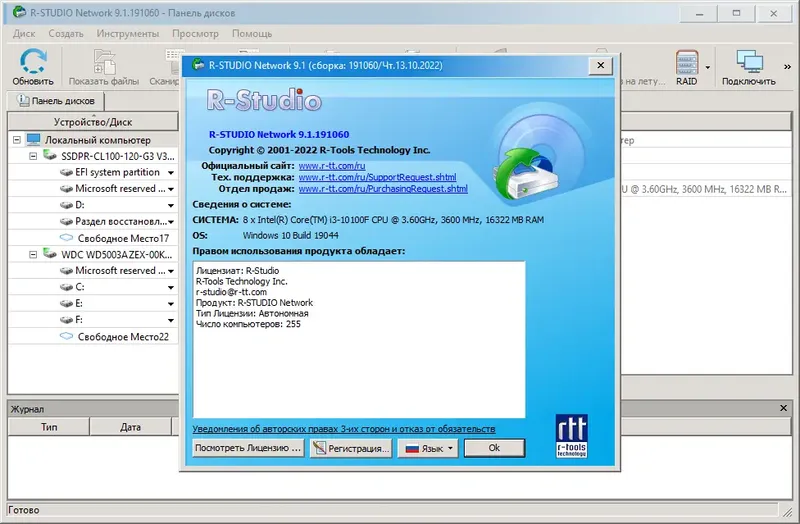Select the Раздел восстановл... partition row
This screenshot has width=800, height=524.
(x=93, y=221)
